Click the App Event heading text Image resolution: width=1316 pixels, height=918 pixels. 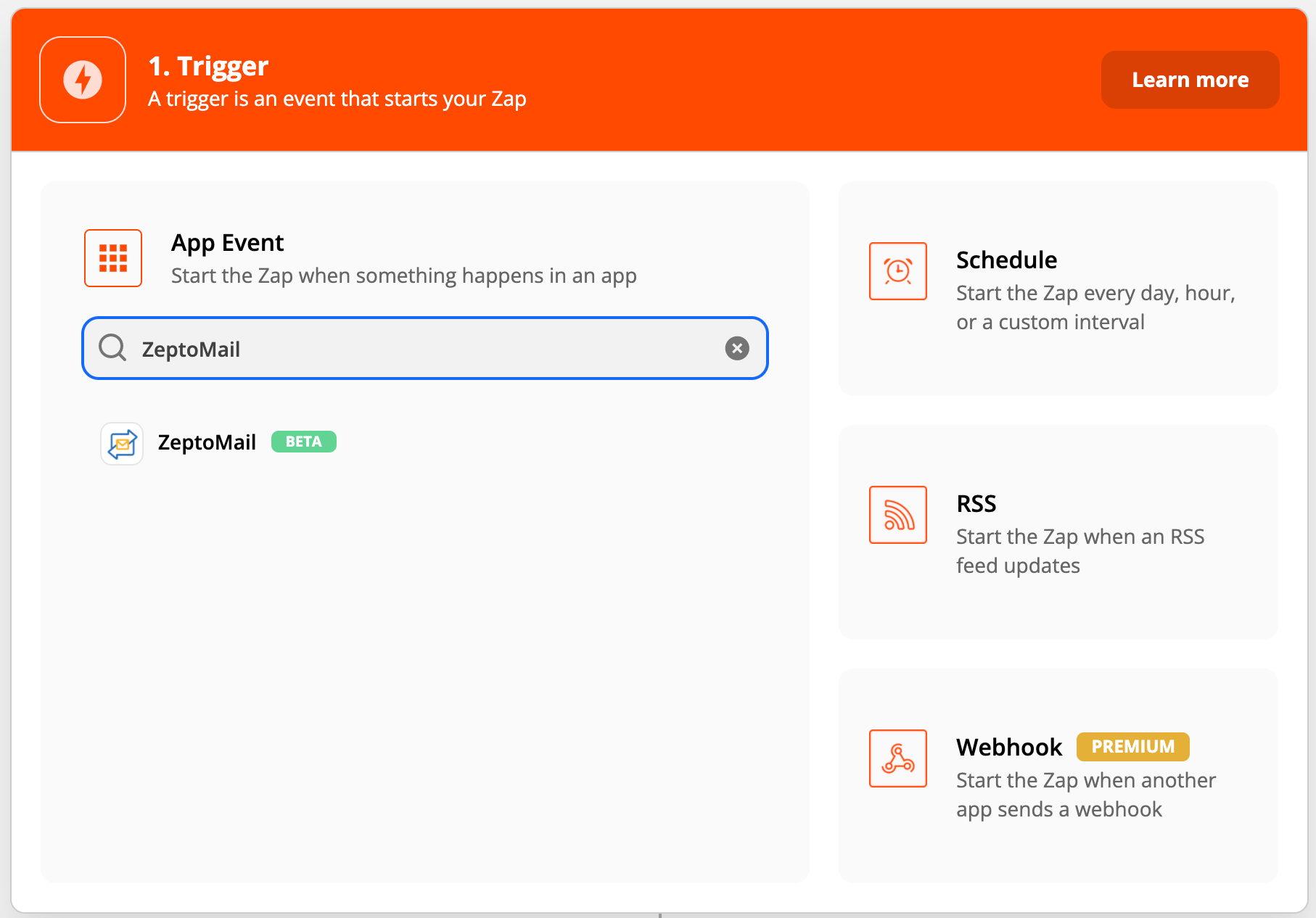(x=227, y=243)
